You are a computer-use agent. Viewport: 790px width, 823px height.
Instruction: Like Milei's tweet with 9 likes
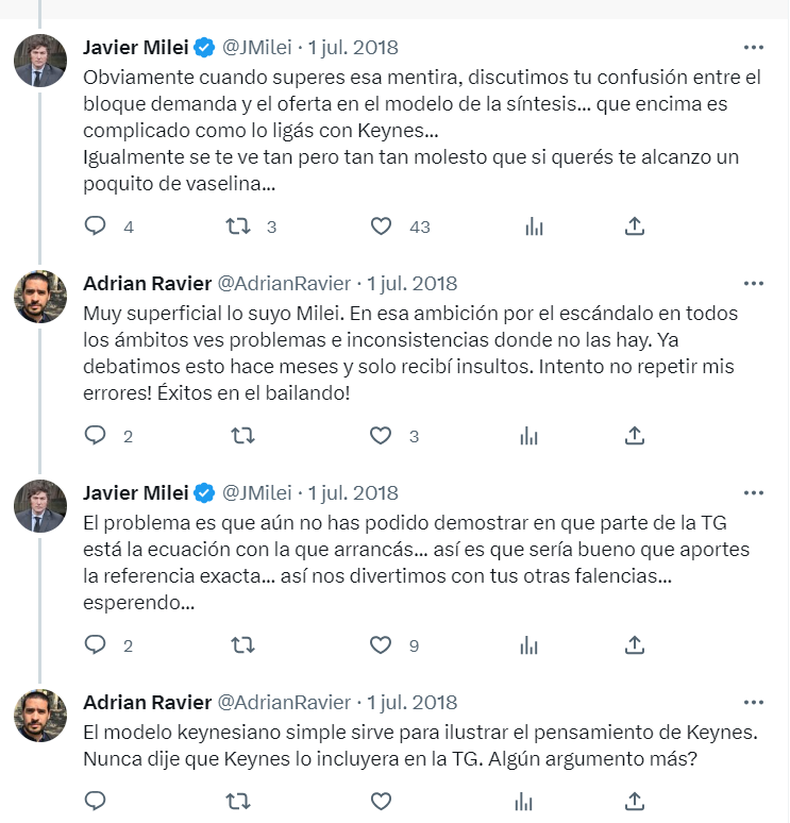[381, 645]
